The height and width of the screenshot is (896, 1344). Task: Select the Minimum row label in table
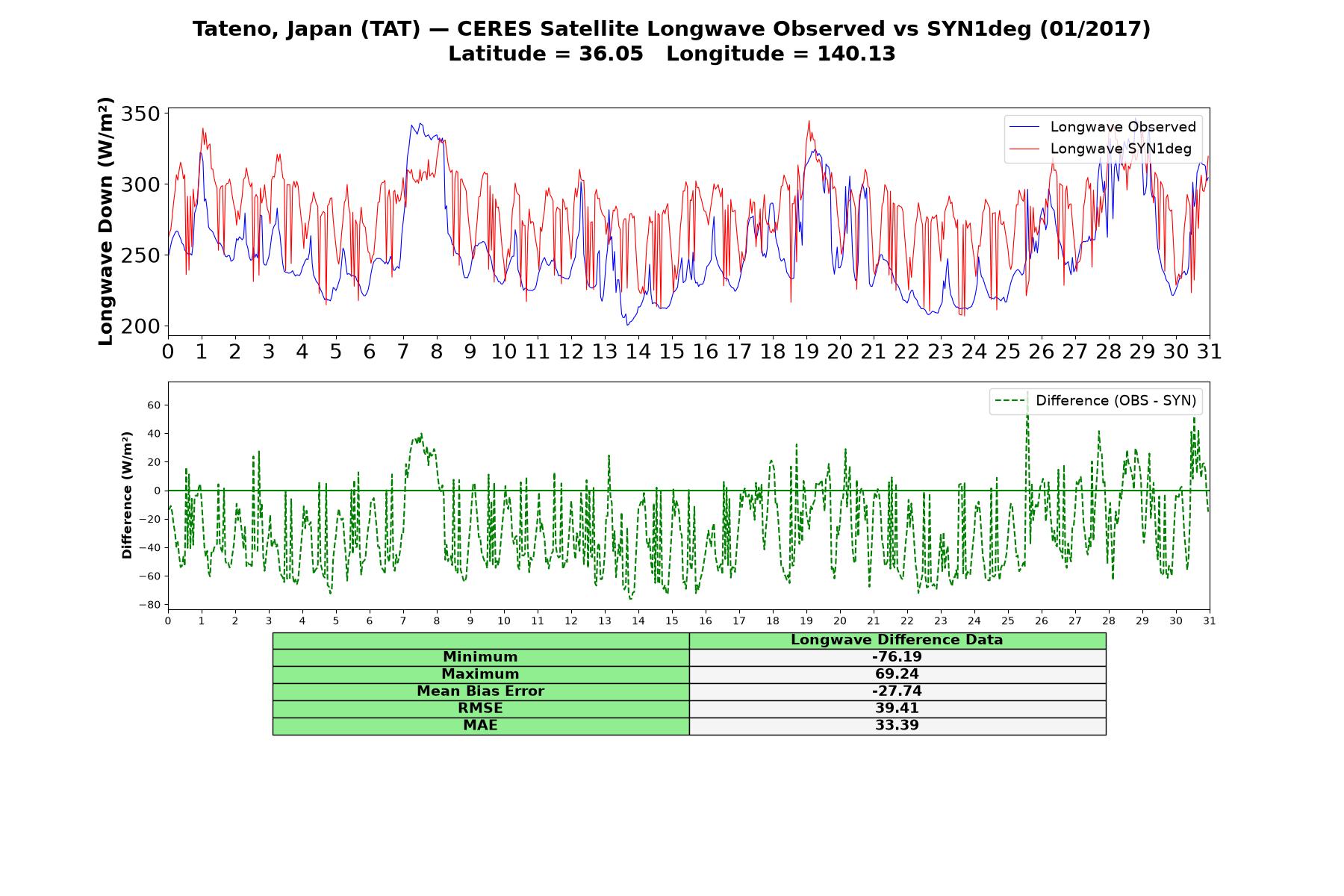(481, 657)
